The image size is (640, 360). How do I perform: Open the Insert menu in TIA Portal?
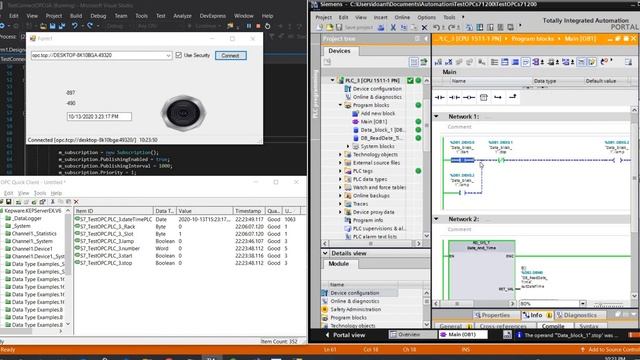tap(380, 18)
